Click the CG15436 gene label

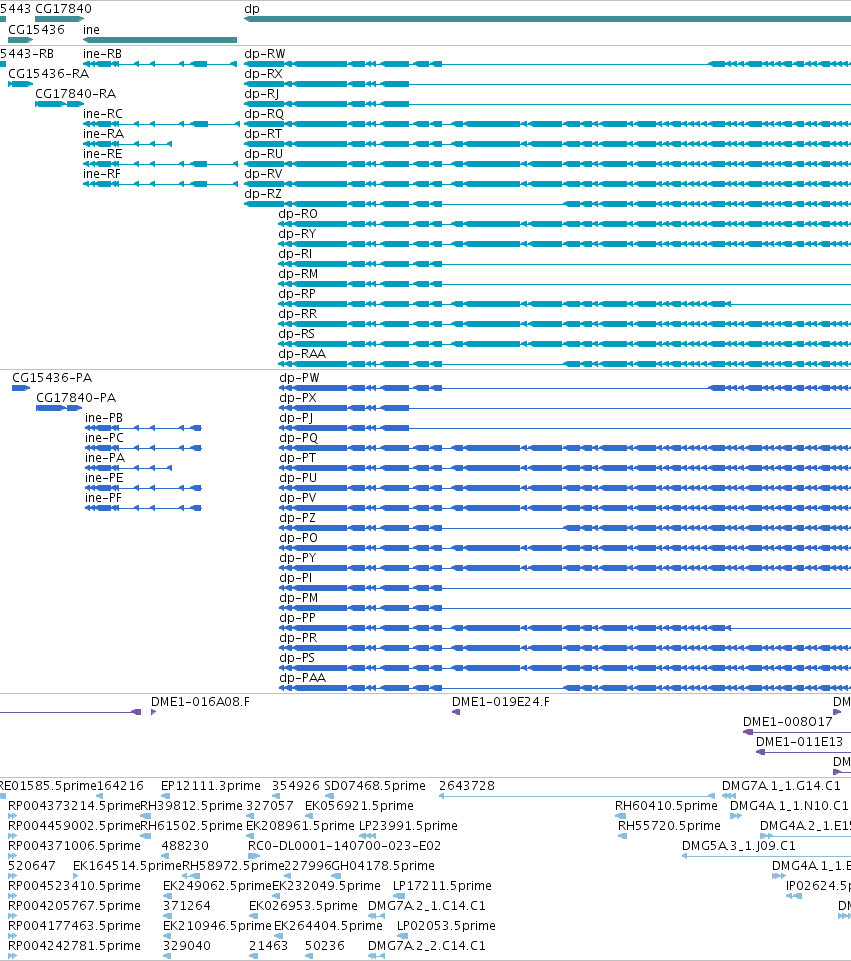tap(36, 29)
